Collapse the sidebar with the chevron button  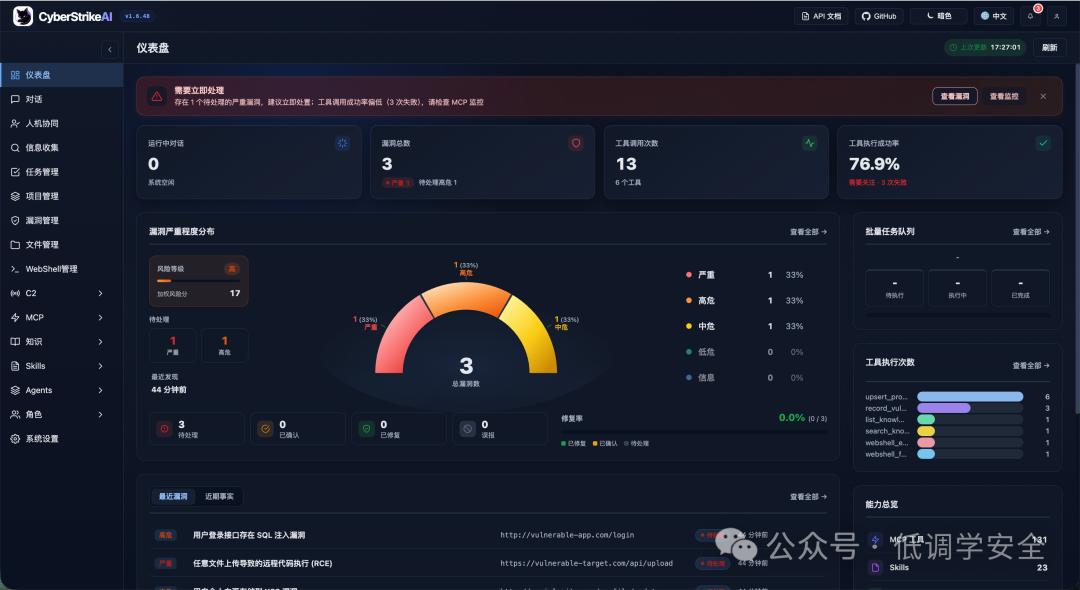pos(110,49)
